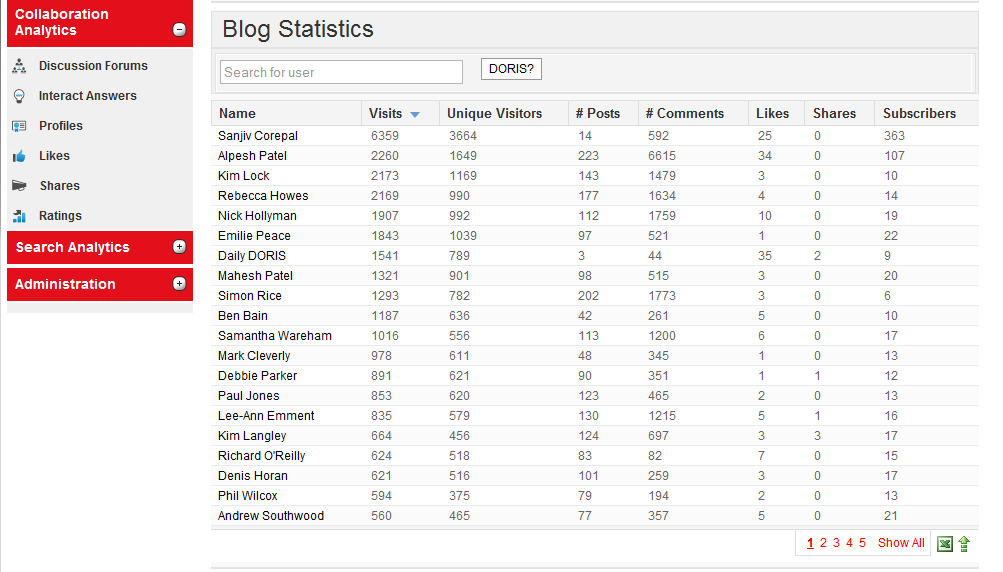Go to page 3 of results

836,543
